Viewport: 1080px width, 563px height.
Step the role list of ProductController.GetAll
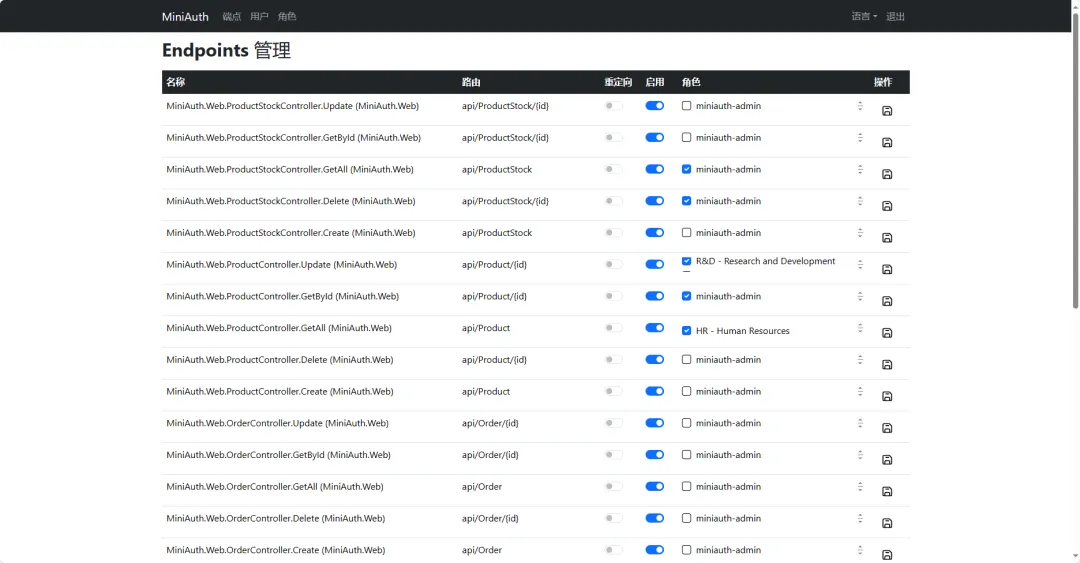point(860,327)
